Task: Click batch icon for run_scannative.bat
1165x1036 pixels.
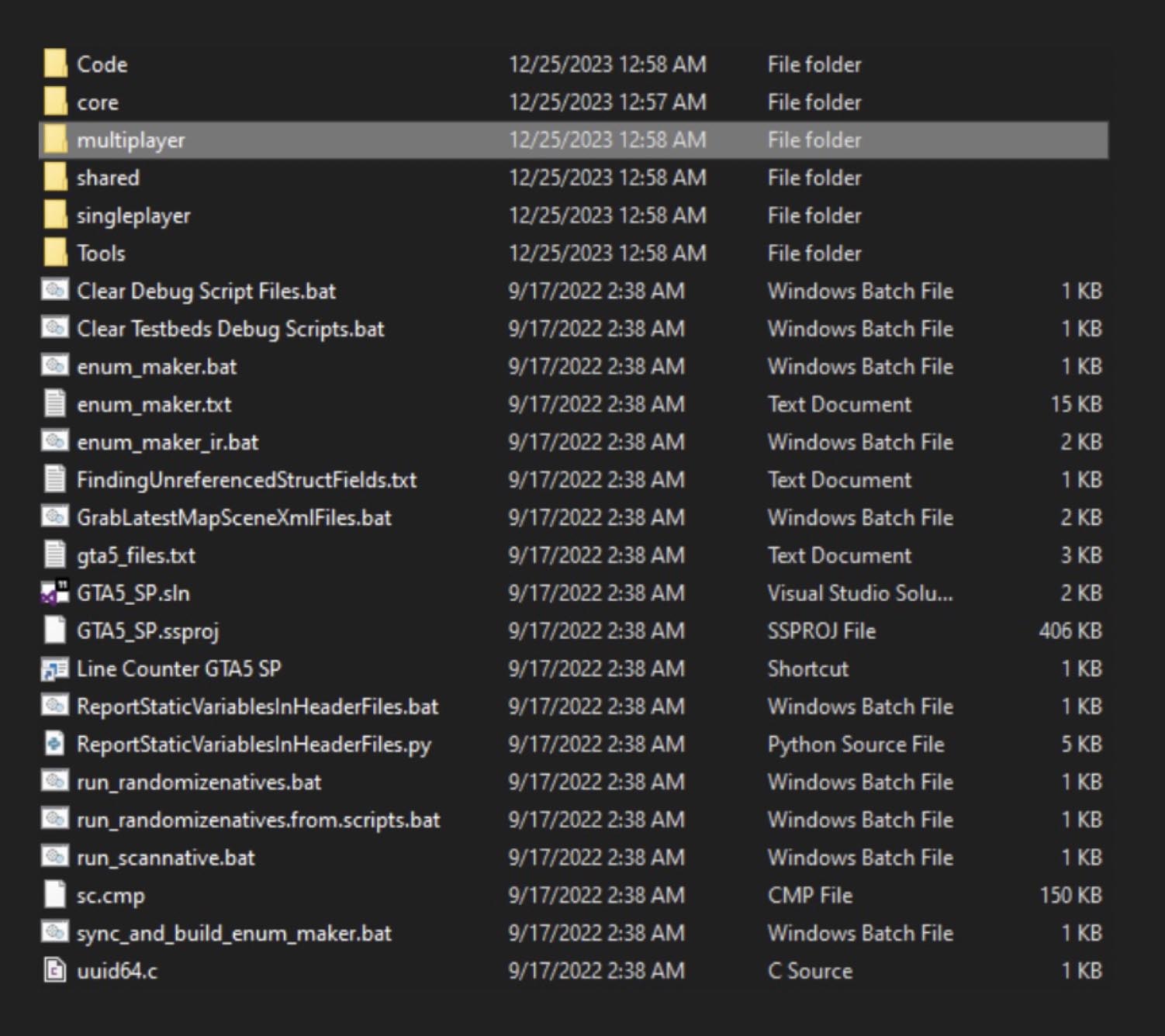Action: click(55, 857)
